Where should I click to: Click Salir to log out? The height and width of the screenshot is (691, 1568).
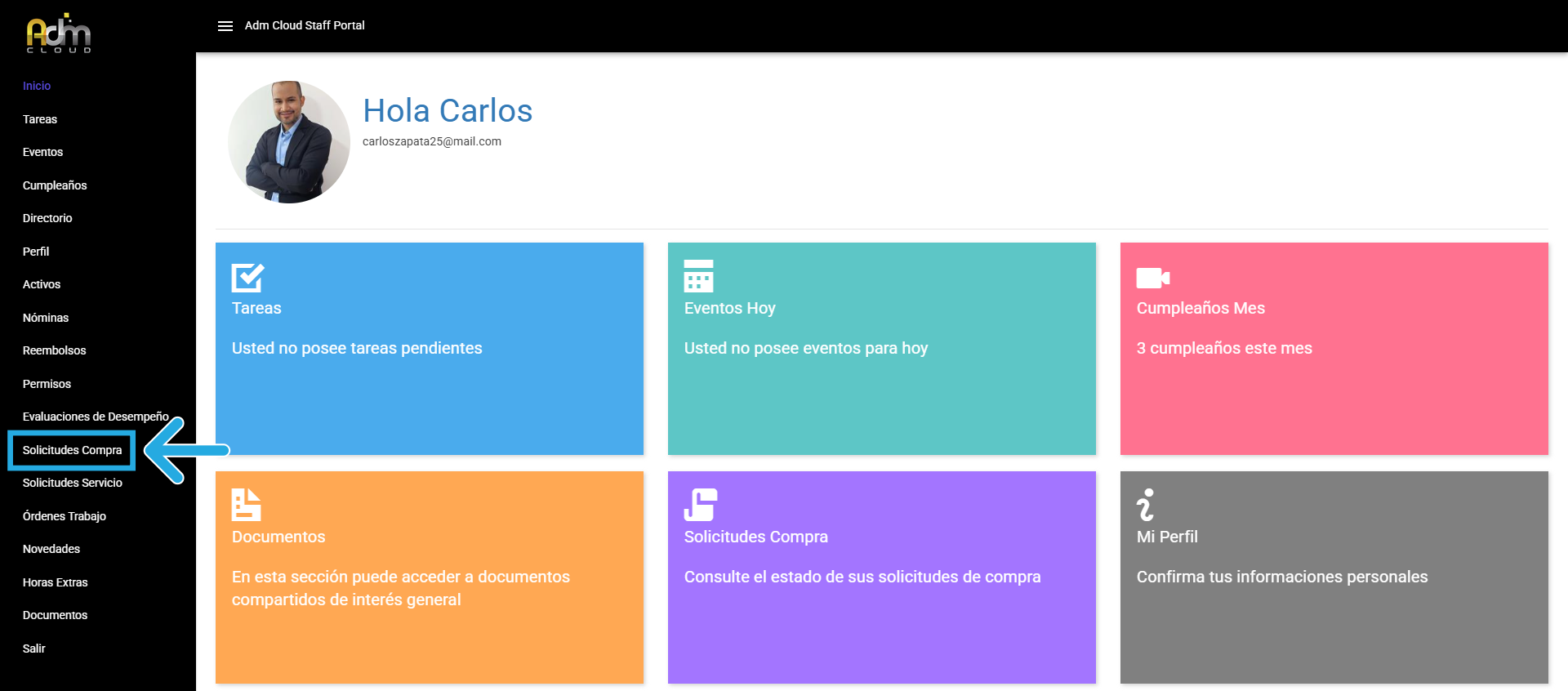click(34, 649)
